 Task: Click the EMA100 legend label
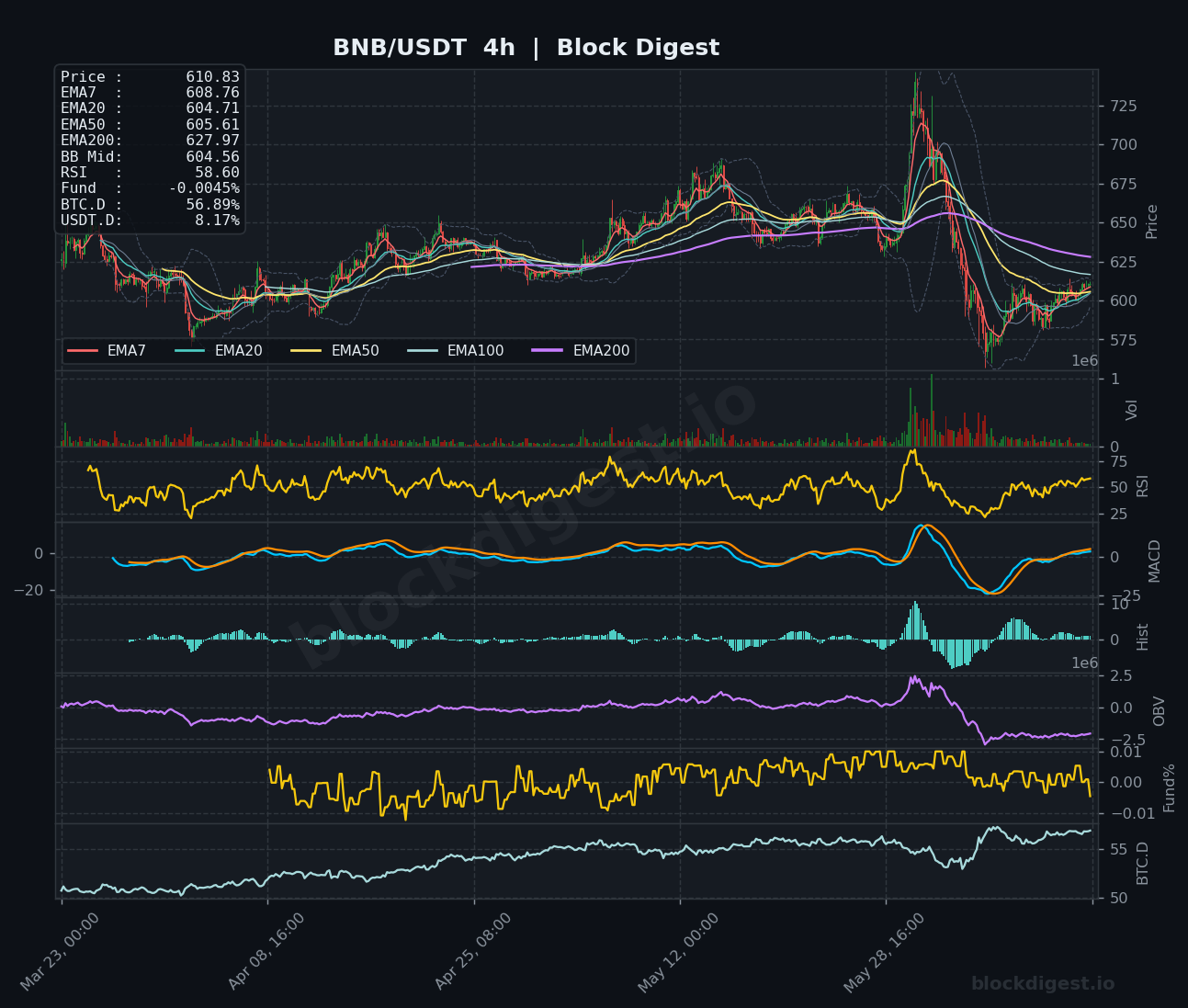476,351
